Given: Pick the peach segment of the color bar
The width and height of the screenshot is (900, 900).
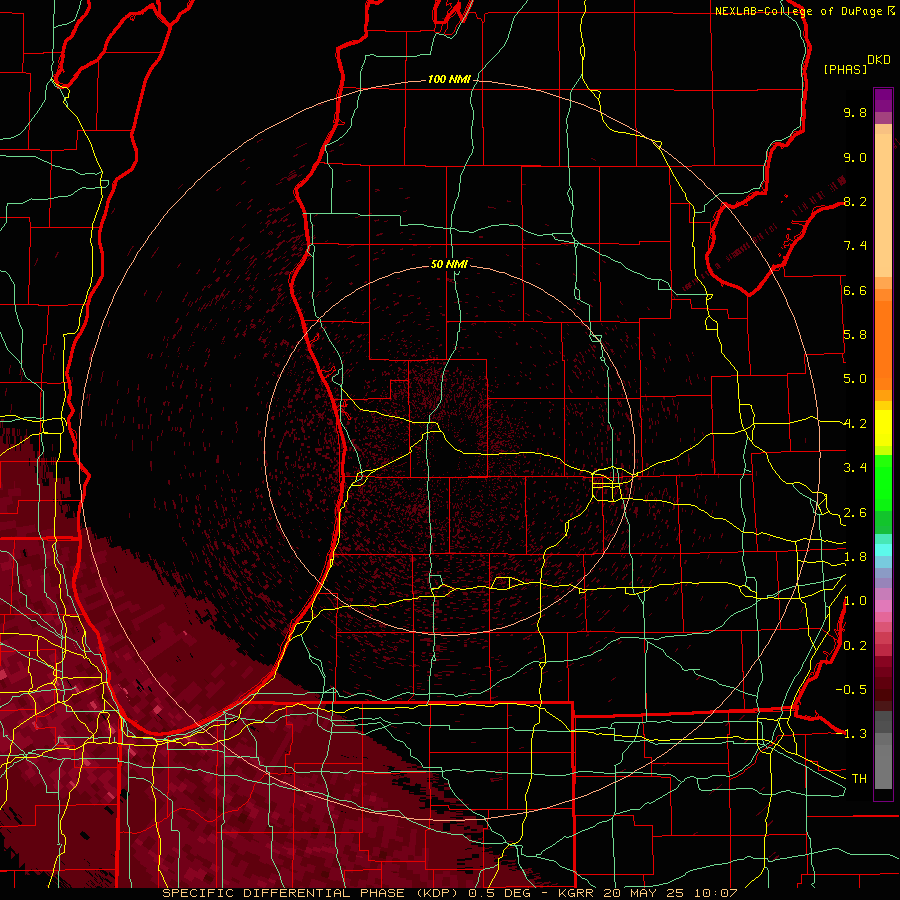Looking at the screenshot, I should (883, 205).
